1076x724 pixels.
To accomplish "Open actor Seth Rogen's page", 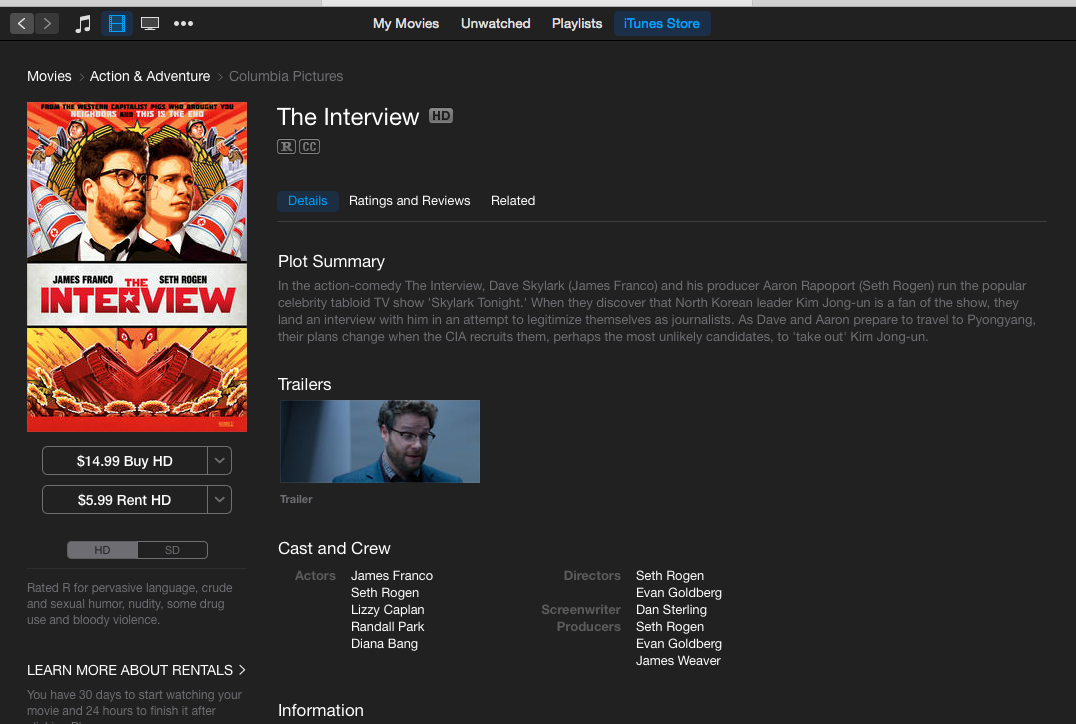I will [x=384, y=593].
